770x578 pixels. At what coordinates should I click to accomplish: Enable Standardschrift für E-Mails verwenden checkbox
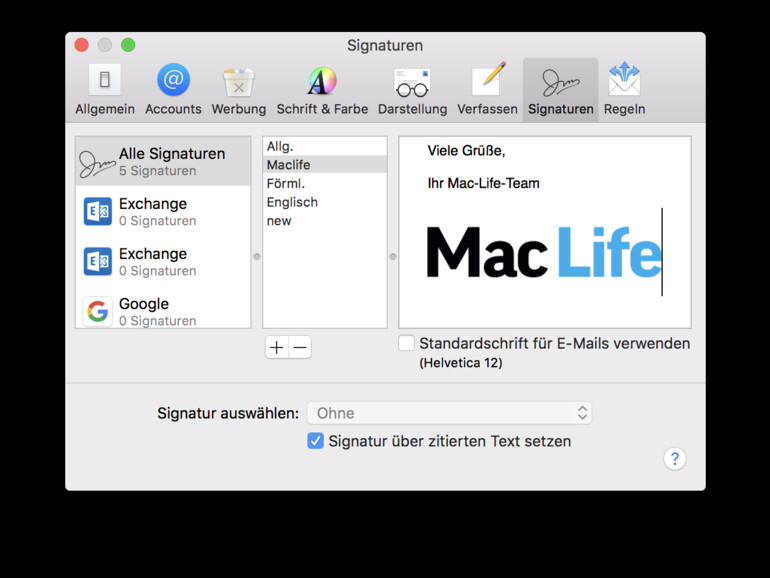[x=406, y=343]
